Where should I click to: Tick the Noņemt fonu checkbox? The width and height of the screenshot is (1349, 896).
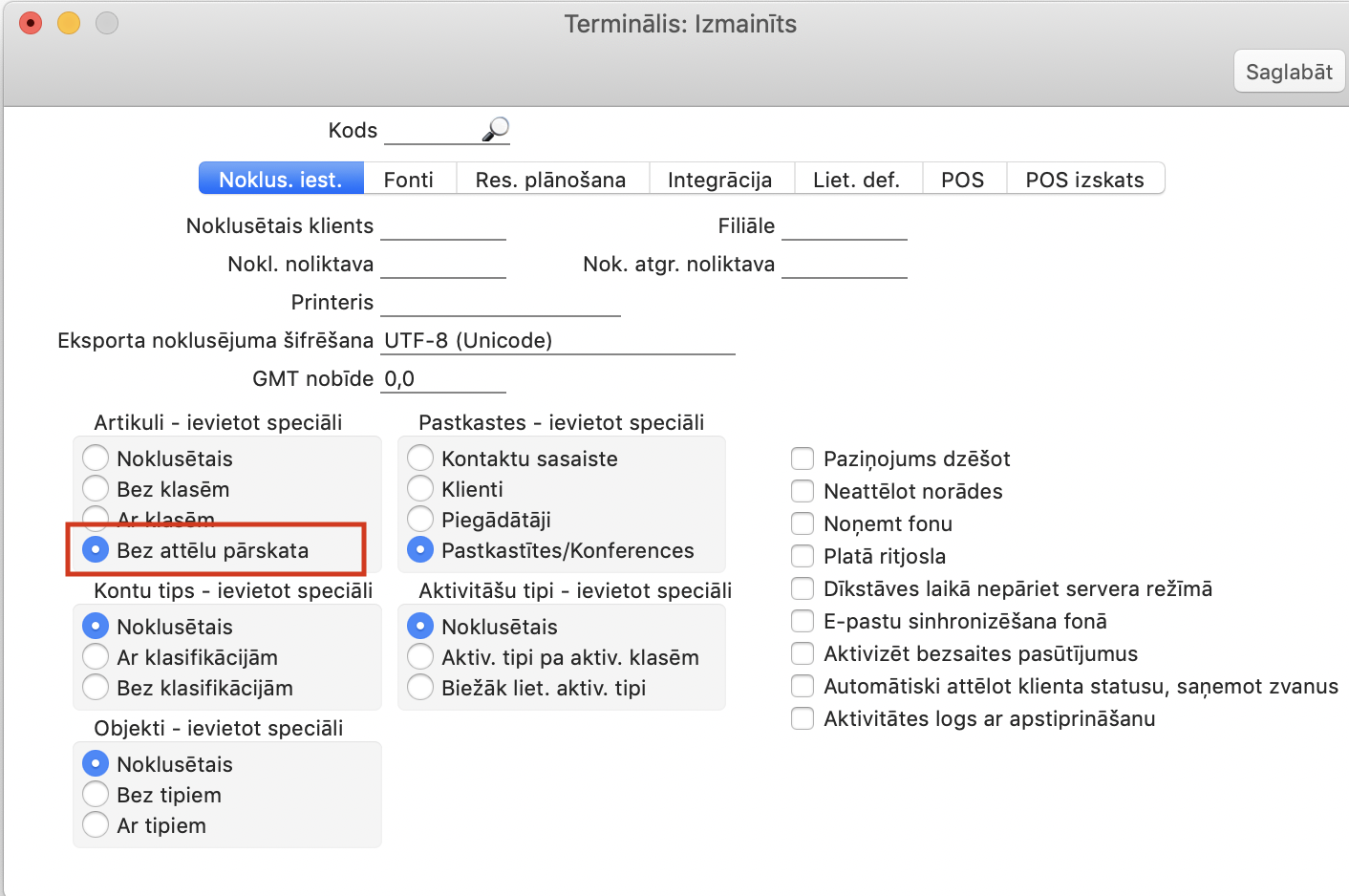[x=803, y=523]
